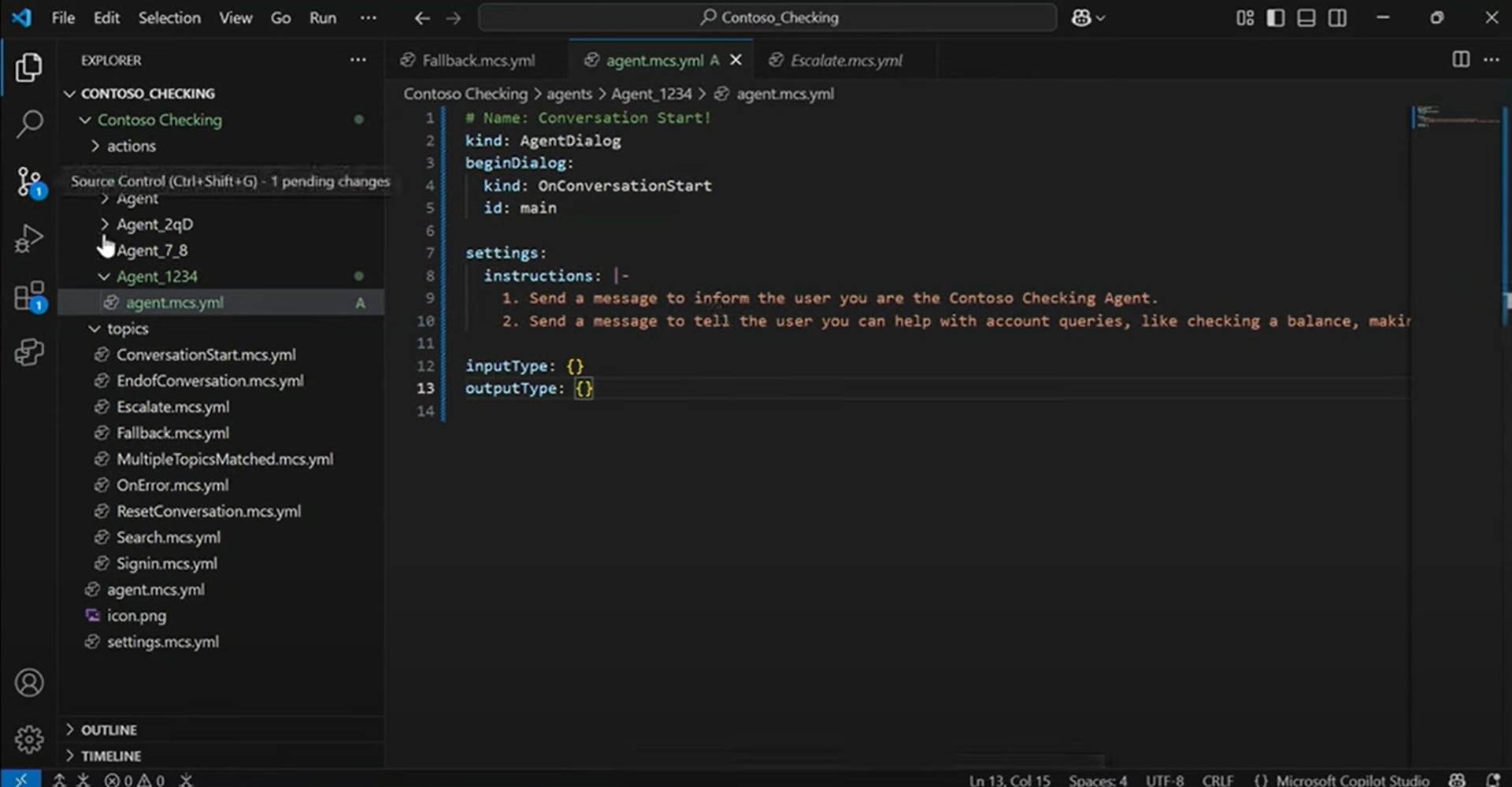The image size is (1512, 787).
Task: Open agent.mcs.yml under Agent_1234
Action: (x=174, y=303)
